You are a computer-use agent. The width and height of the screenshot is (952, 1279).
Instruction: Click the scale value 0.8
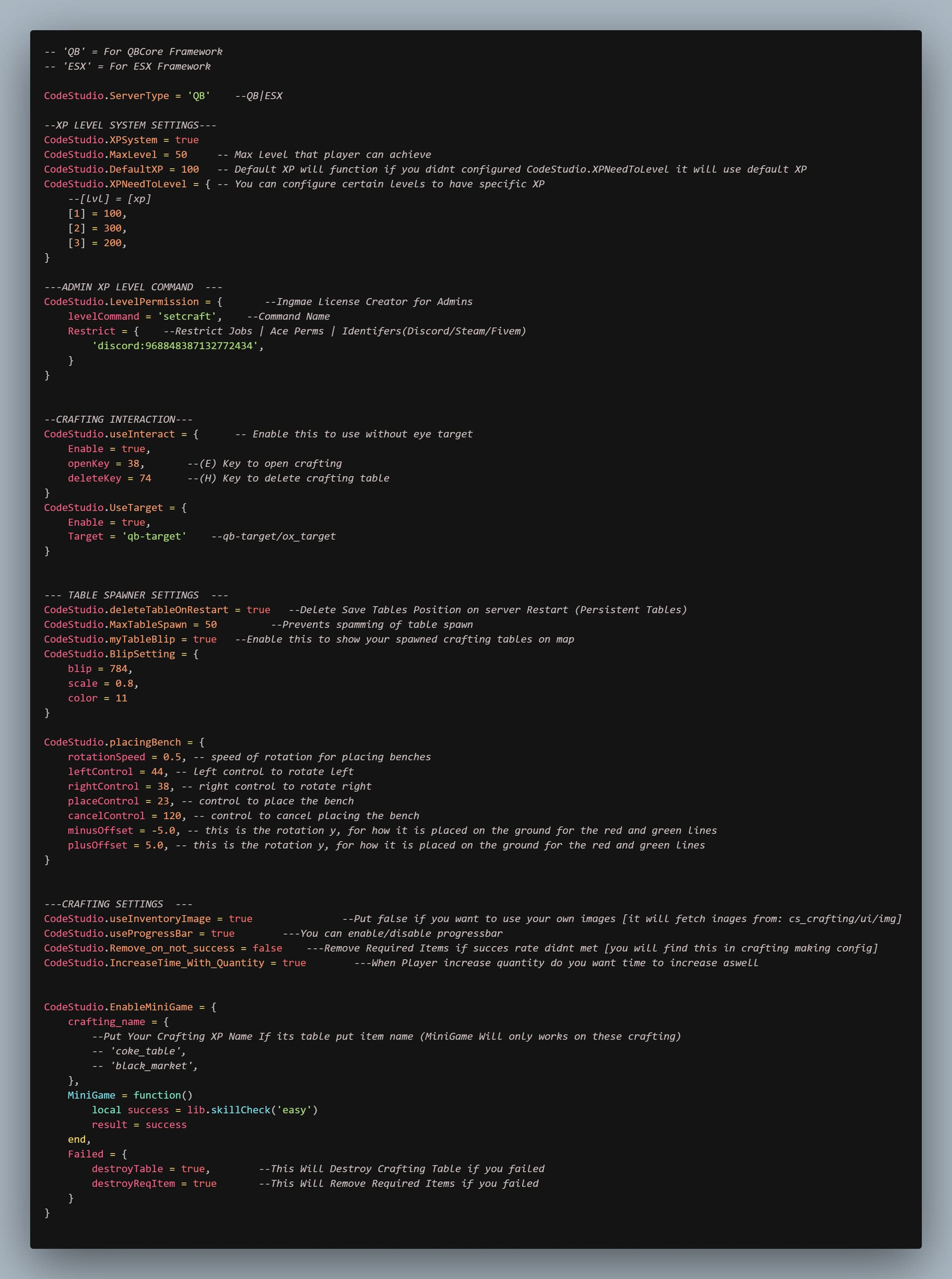[124, 683]
